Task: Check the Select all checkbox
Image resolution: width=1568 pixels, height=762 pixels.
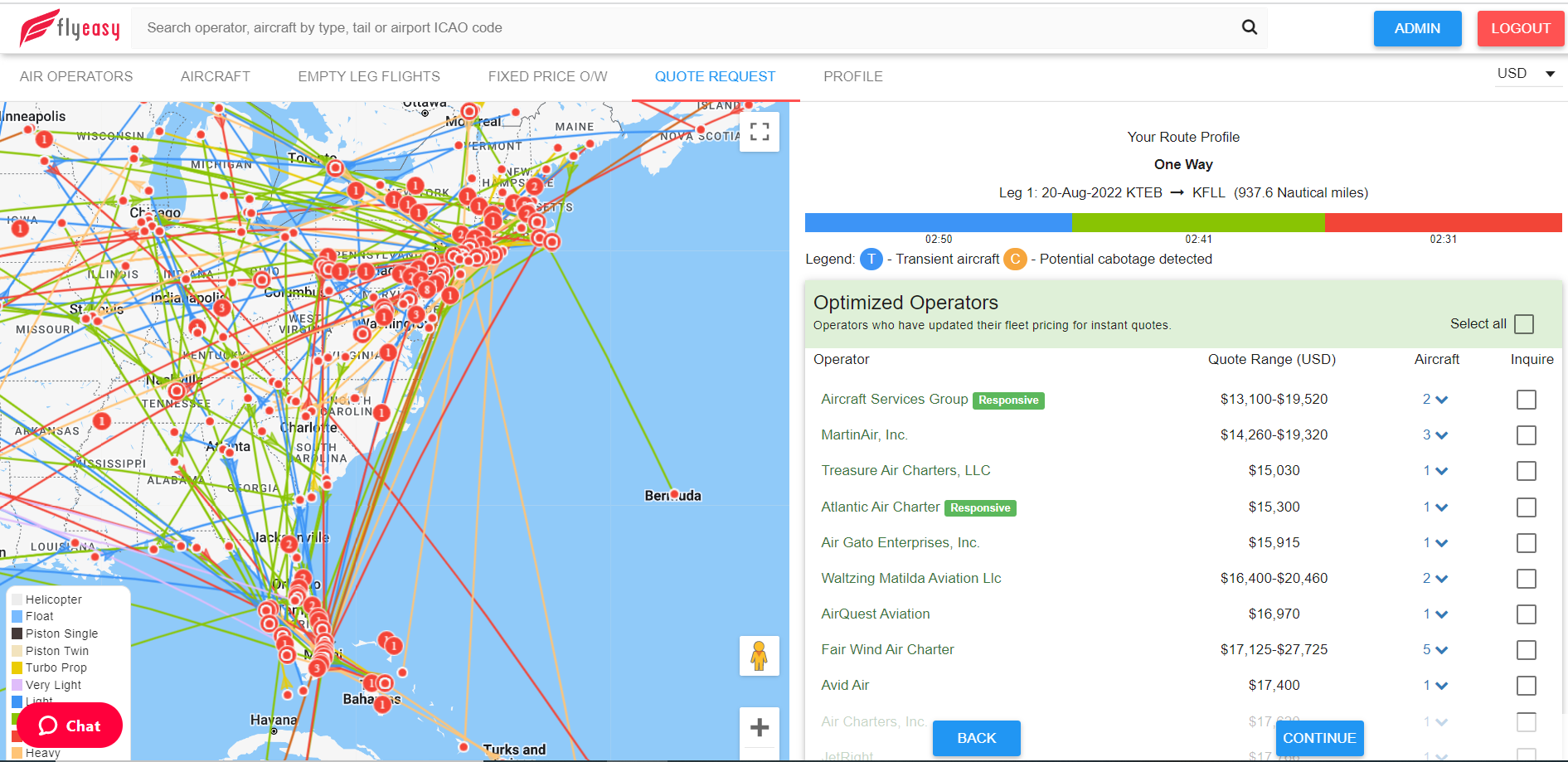Action: click(x=1523, y=324)
